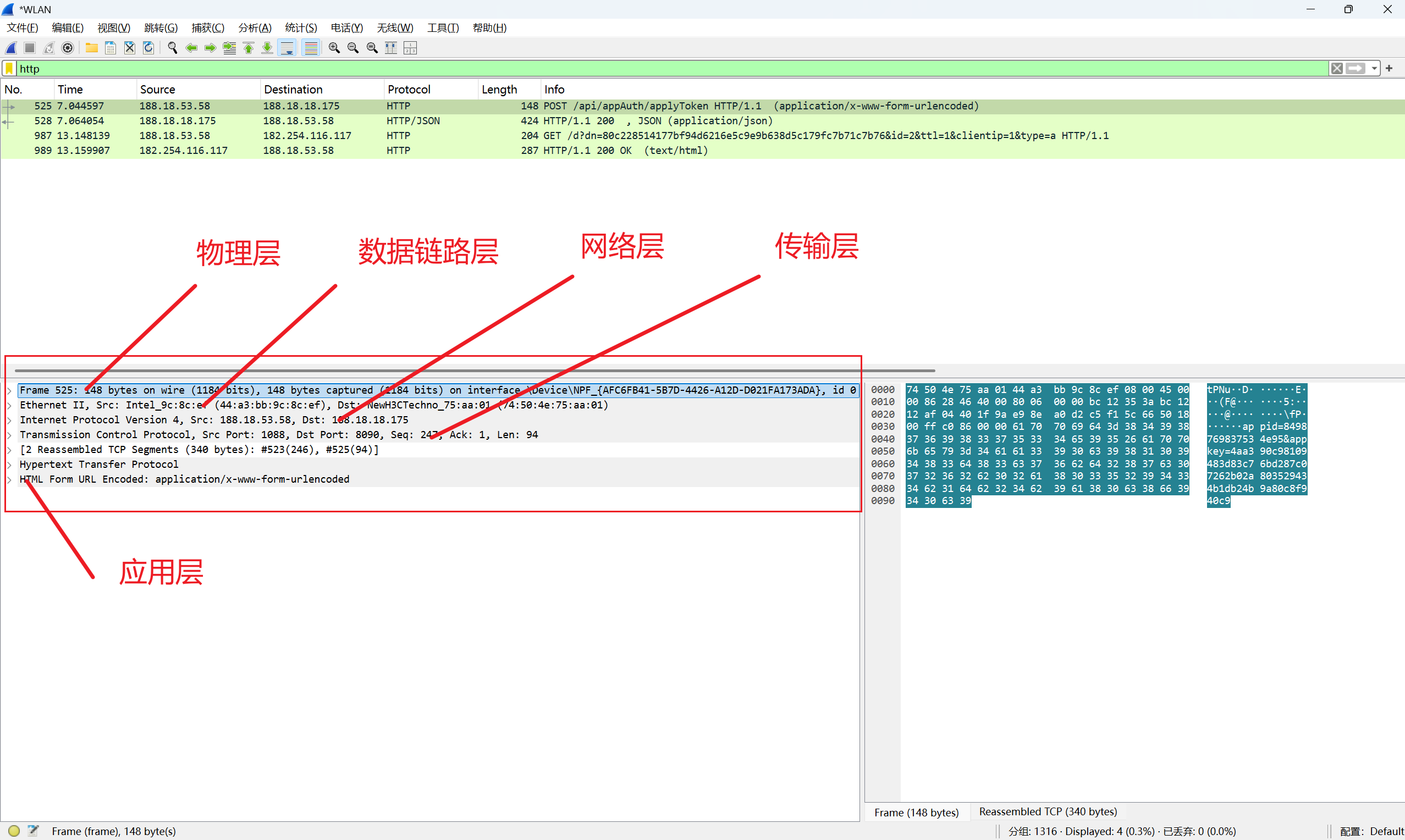Add a display filter button with plus

click(1389, 69)
